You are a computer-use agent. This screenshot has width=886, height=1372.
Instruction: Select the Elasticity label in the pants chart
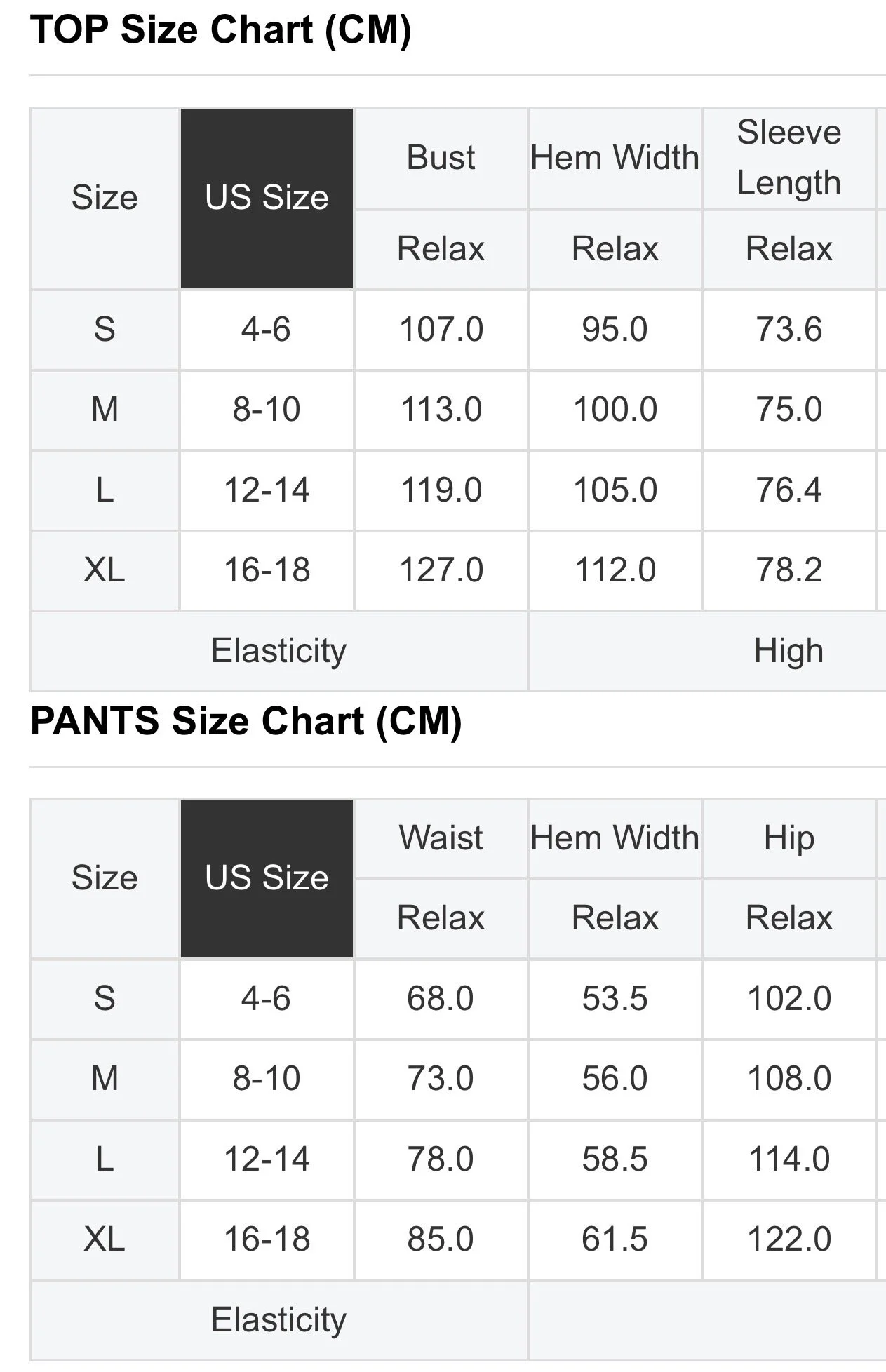click(278, 1320)
